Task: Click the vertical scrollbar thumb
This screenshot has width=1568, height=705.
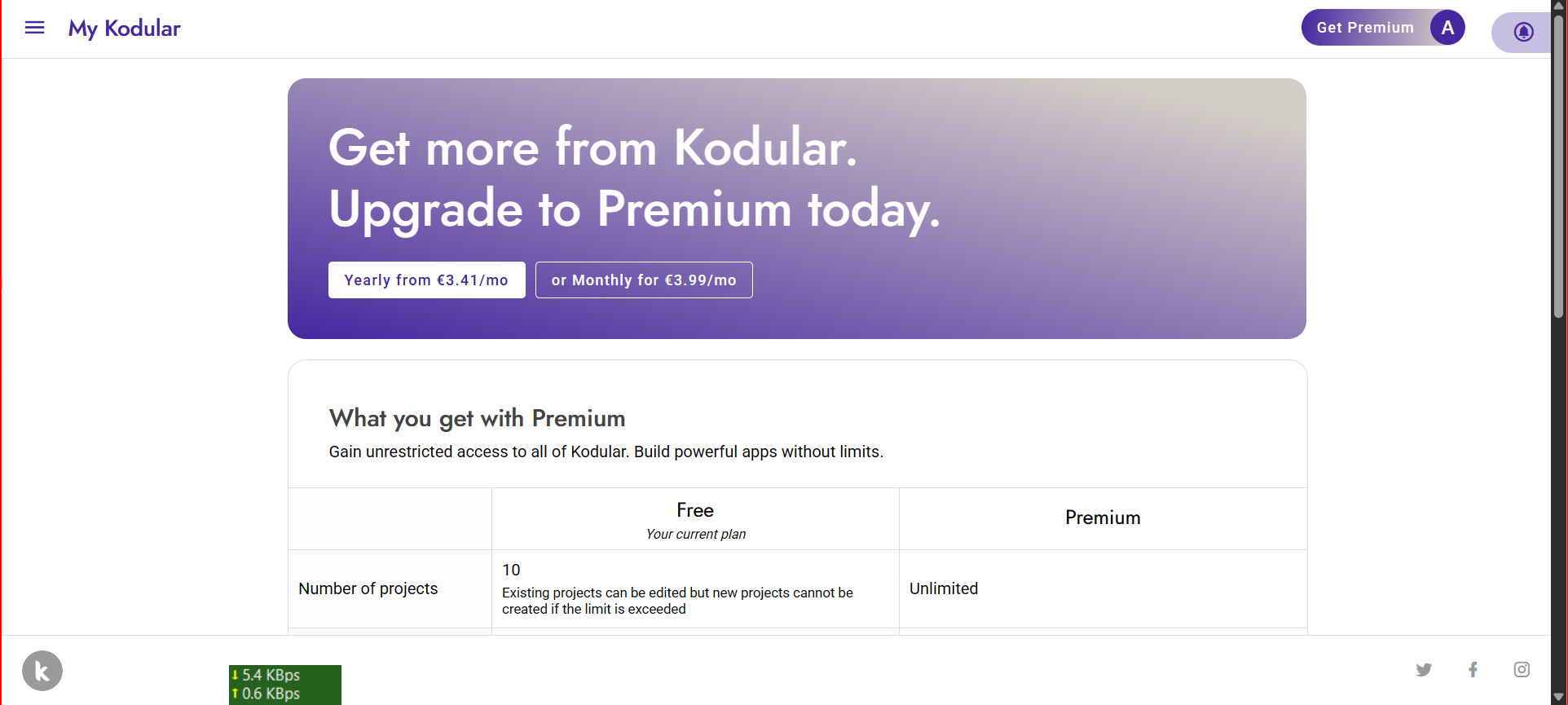Action: pyautogui.click(x=1559, y=165)
